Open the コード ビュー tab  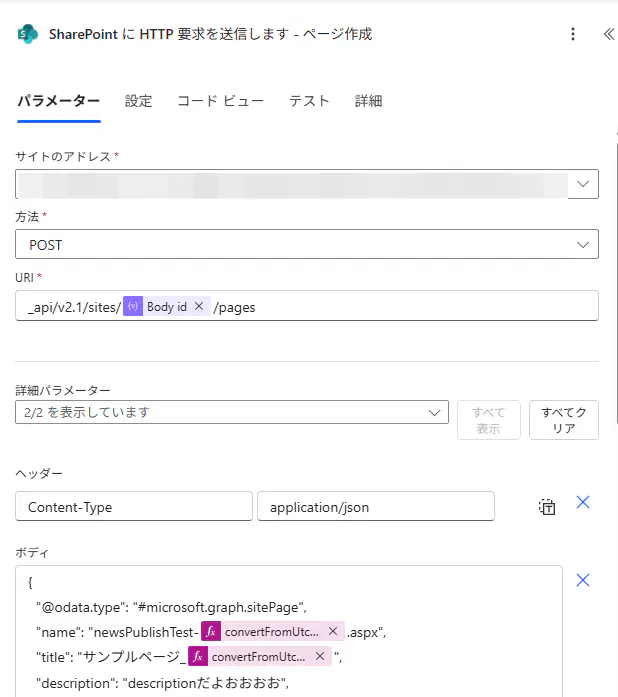click(221, 101)
